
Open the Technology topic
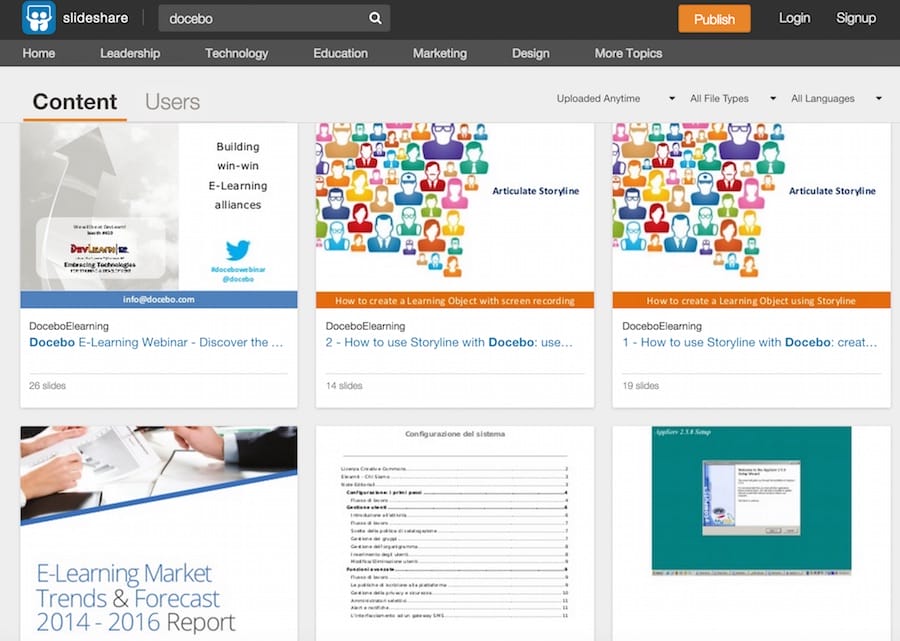pyautogui.click(x=236, y=53)
